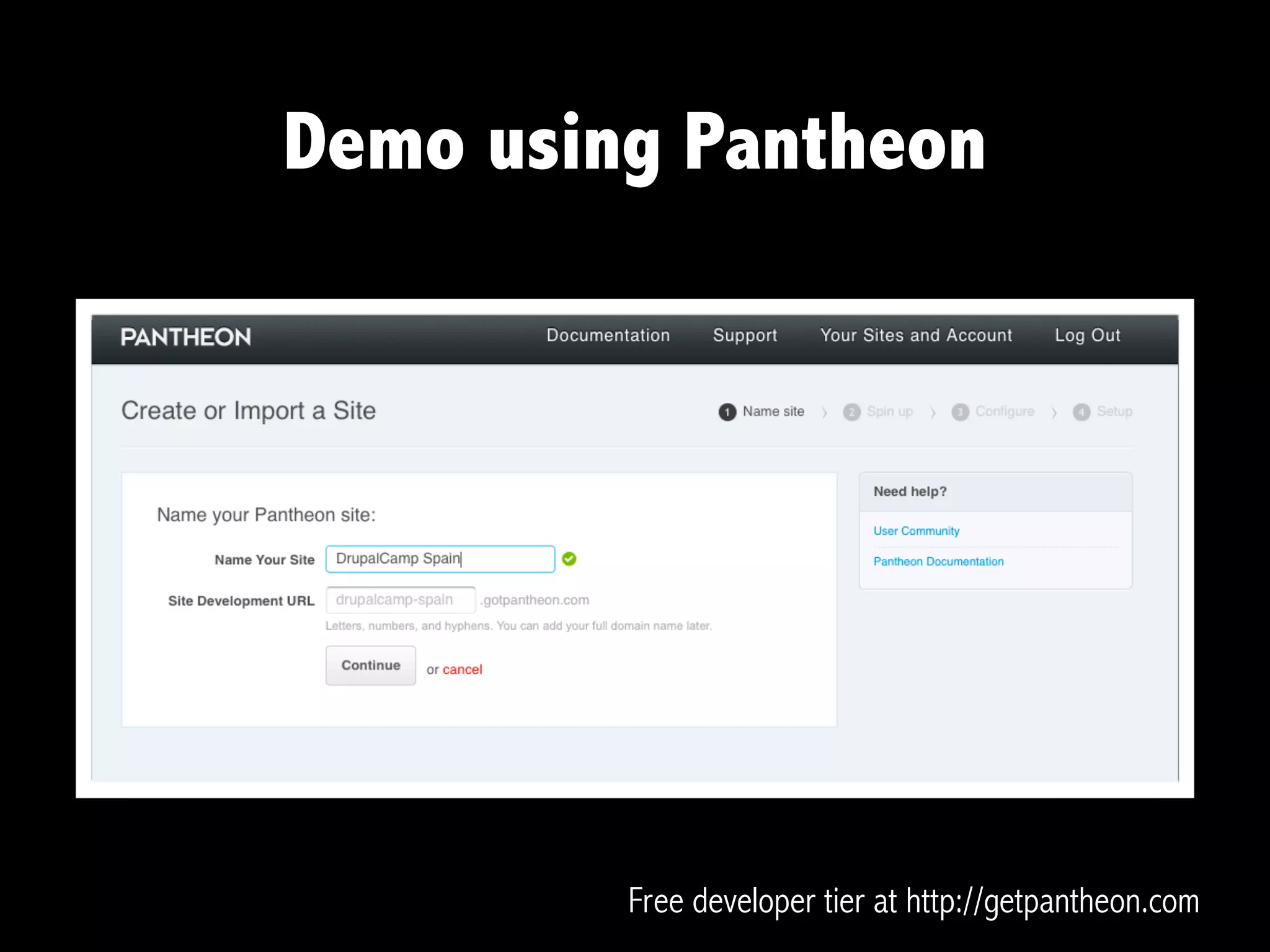1270x952 pixels.
Task: Click Log Out in header
Action: click(x=1088, y=336)
